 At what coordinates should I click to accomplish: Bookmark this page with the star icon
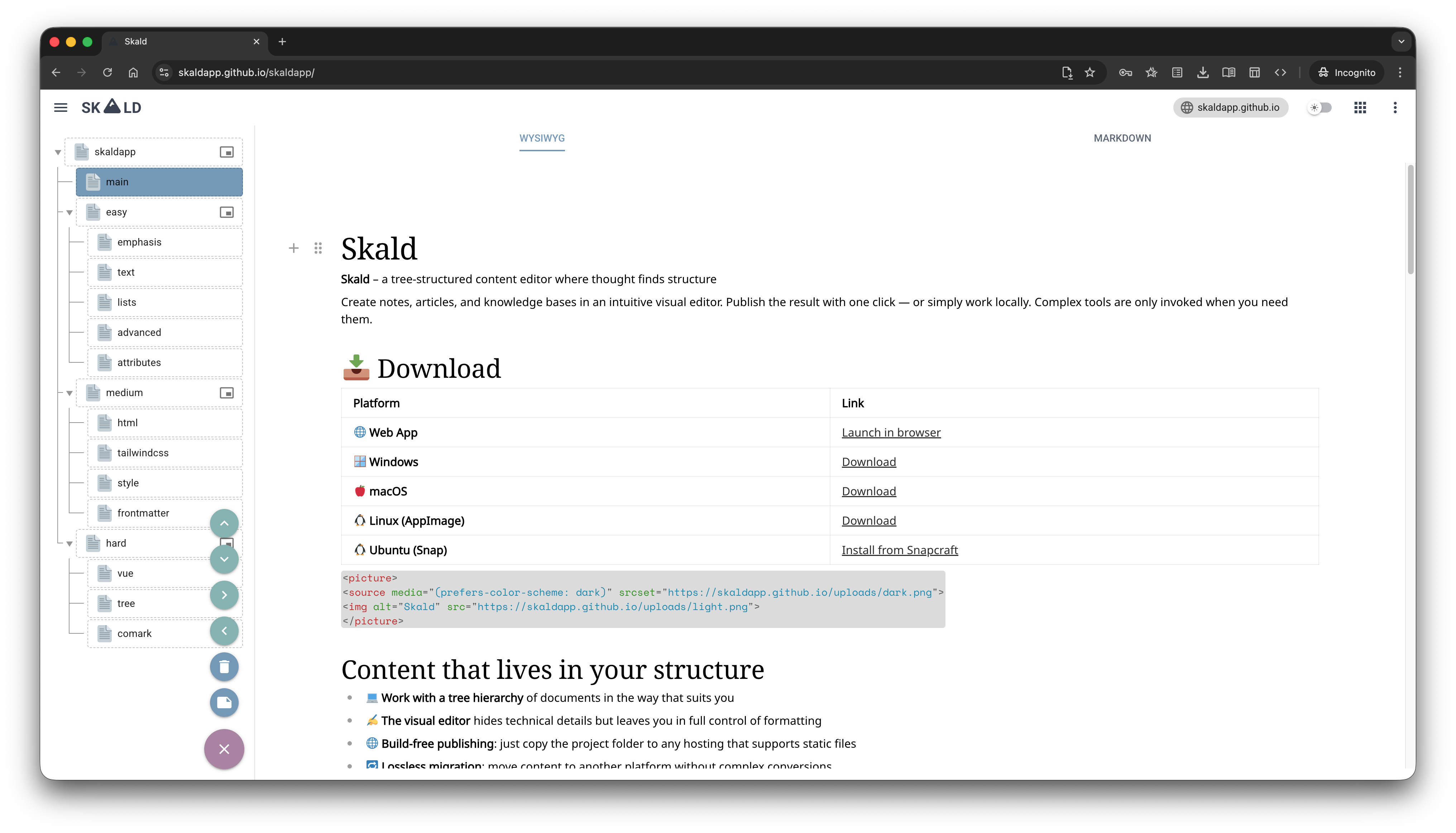pyautogui.click(x=1090, y=73)
